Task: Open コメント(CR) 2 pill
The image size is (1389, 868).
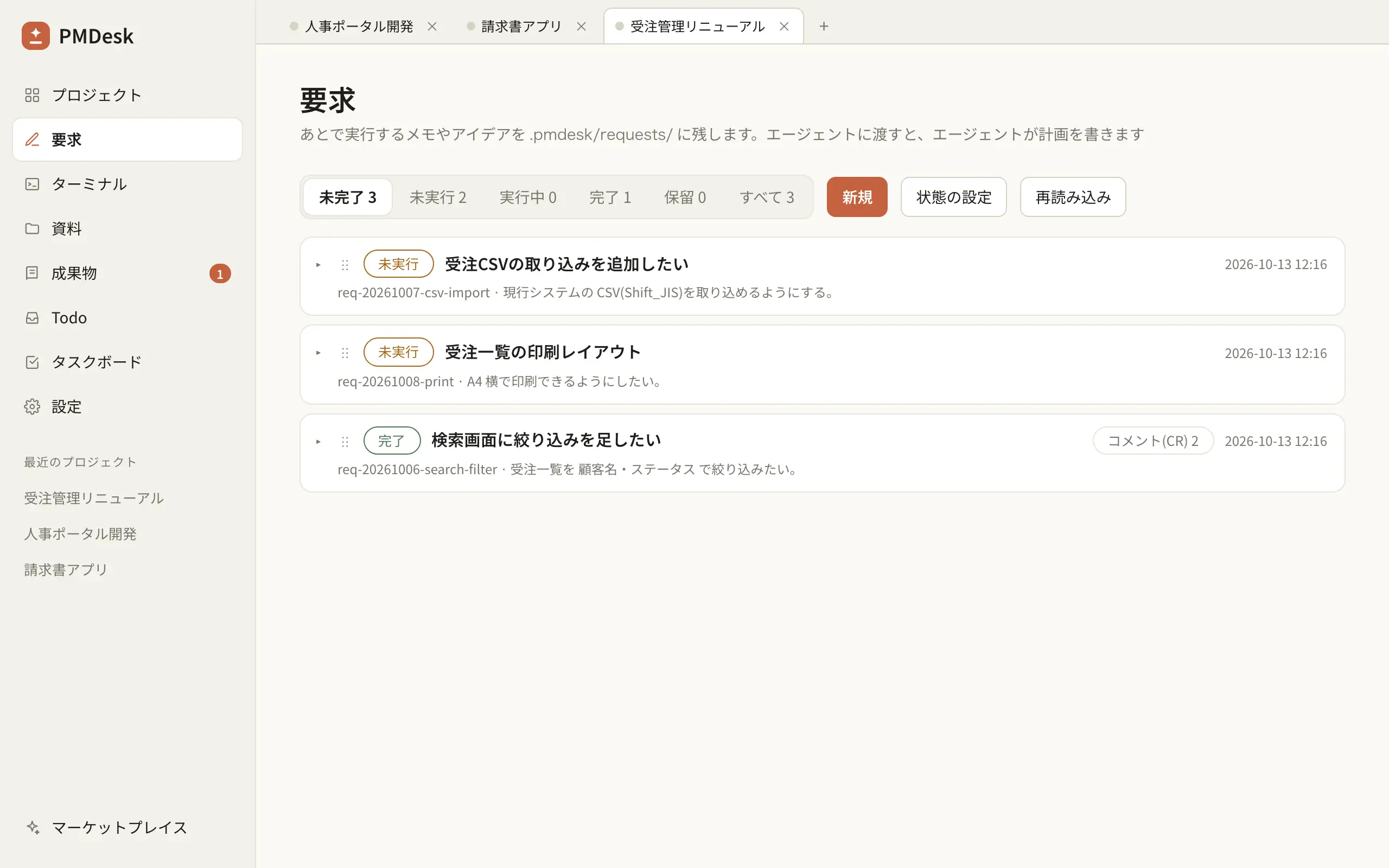Action: tap(1153, 441)
